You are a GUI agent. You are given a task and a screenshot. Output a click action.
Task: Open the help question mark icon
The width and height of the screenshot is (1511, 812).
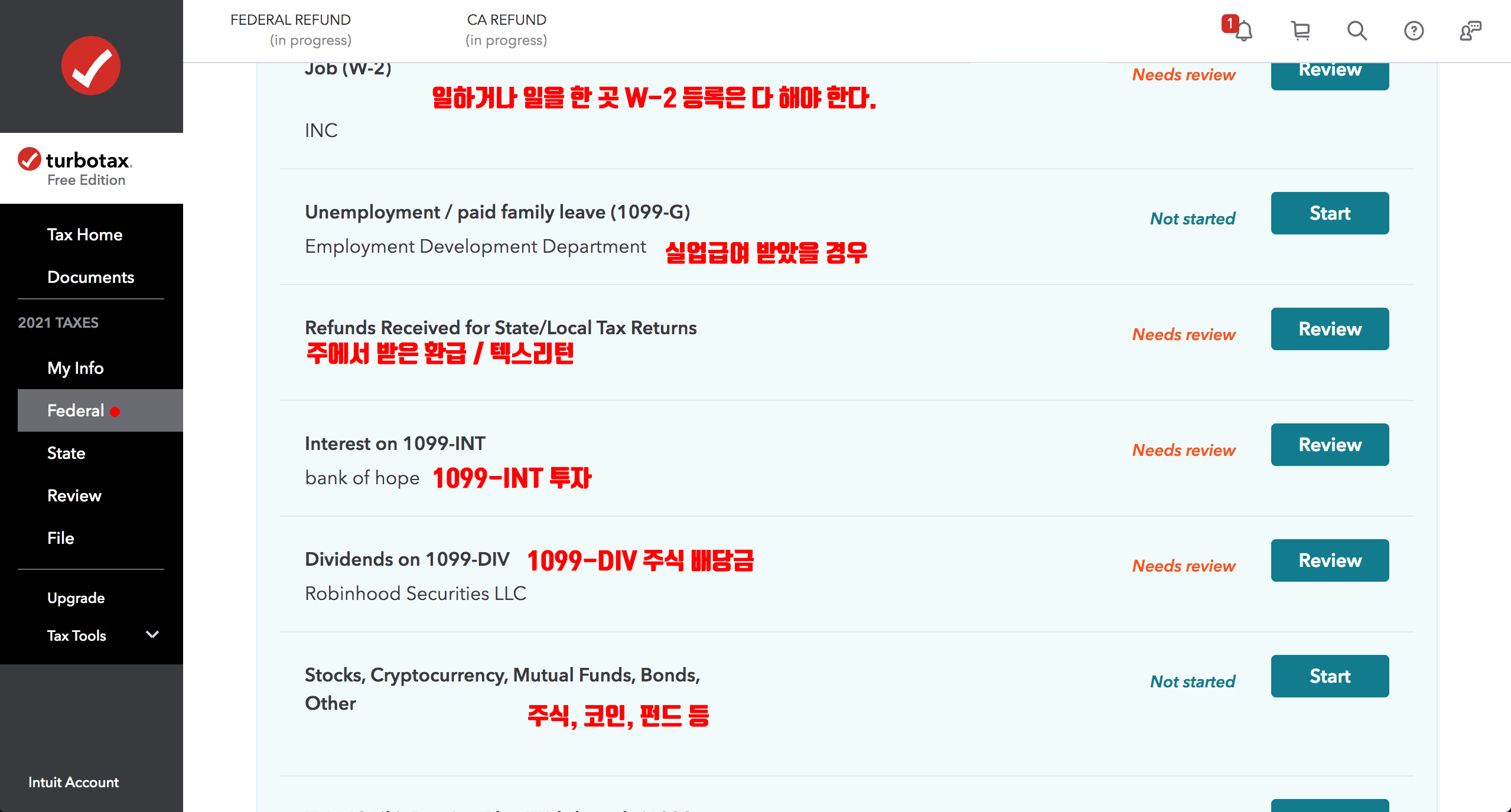pos(1414,31)
